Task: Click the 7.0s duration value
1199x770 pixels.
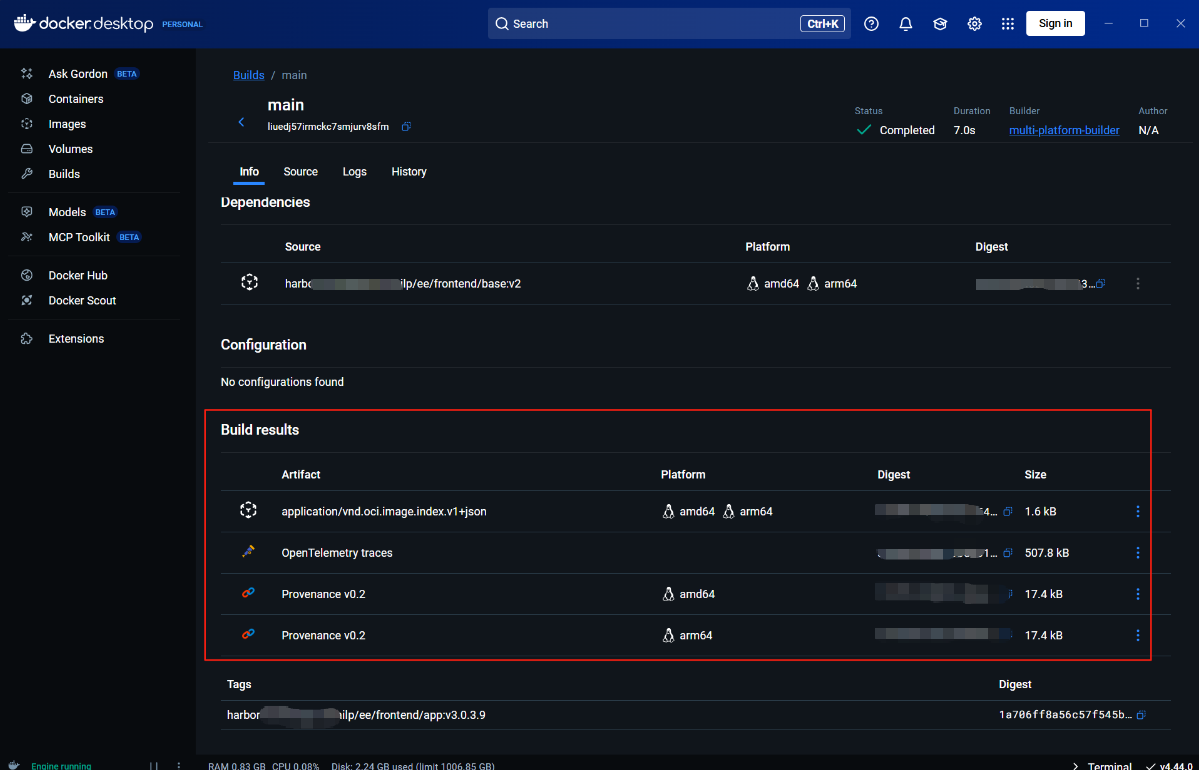Action: tap(964, 131)
